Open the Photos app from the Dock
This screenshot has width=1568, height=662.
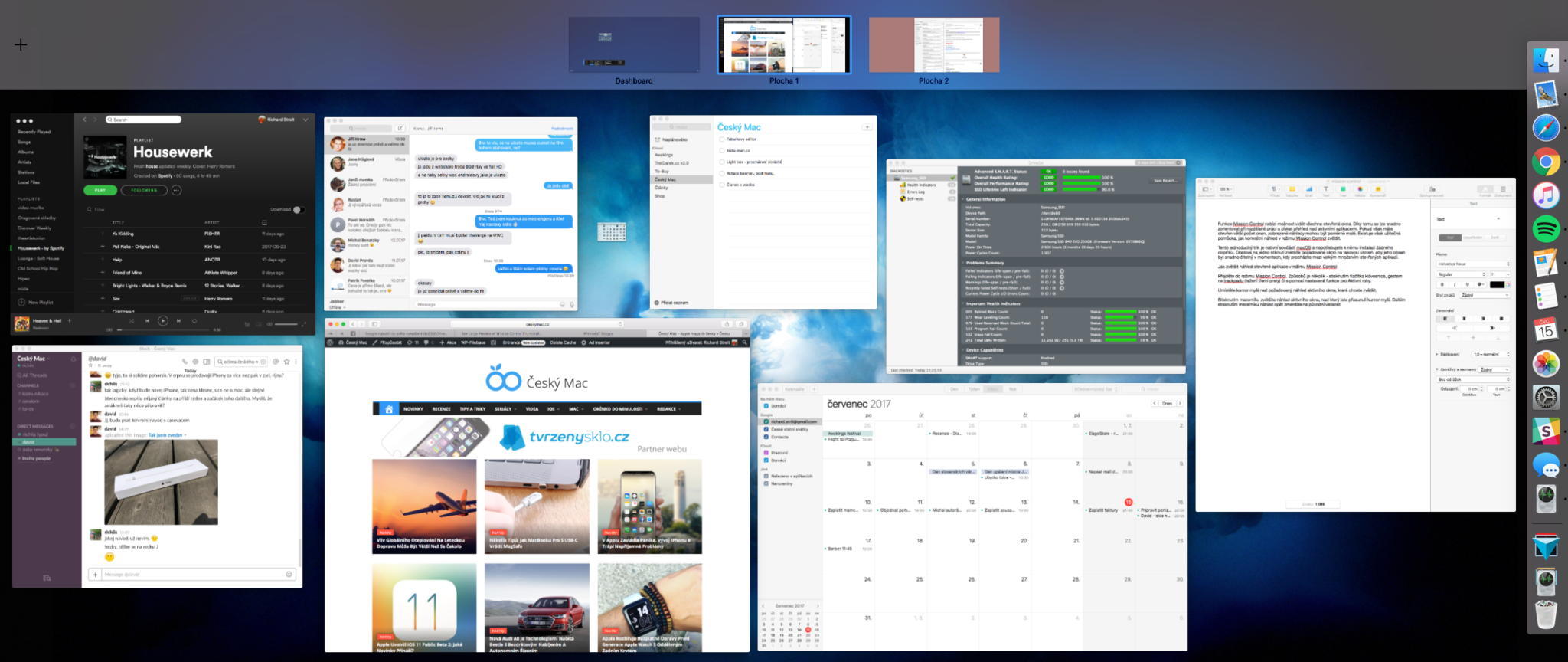[x=1546, y=364]
